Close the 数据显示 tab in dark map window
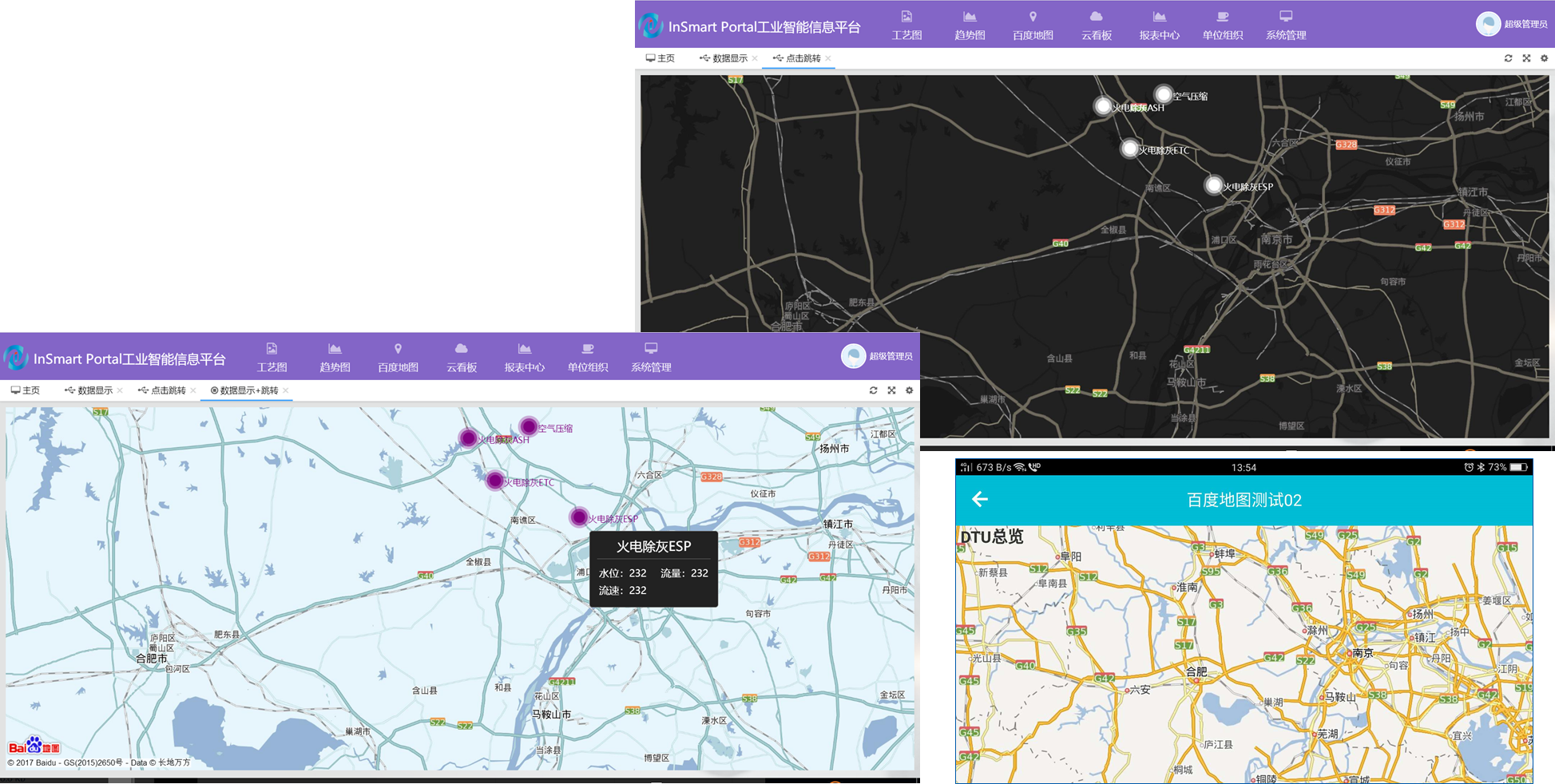The width and height of the screenshot is (1555, 784). point(755,58)
